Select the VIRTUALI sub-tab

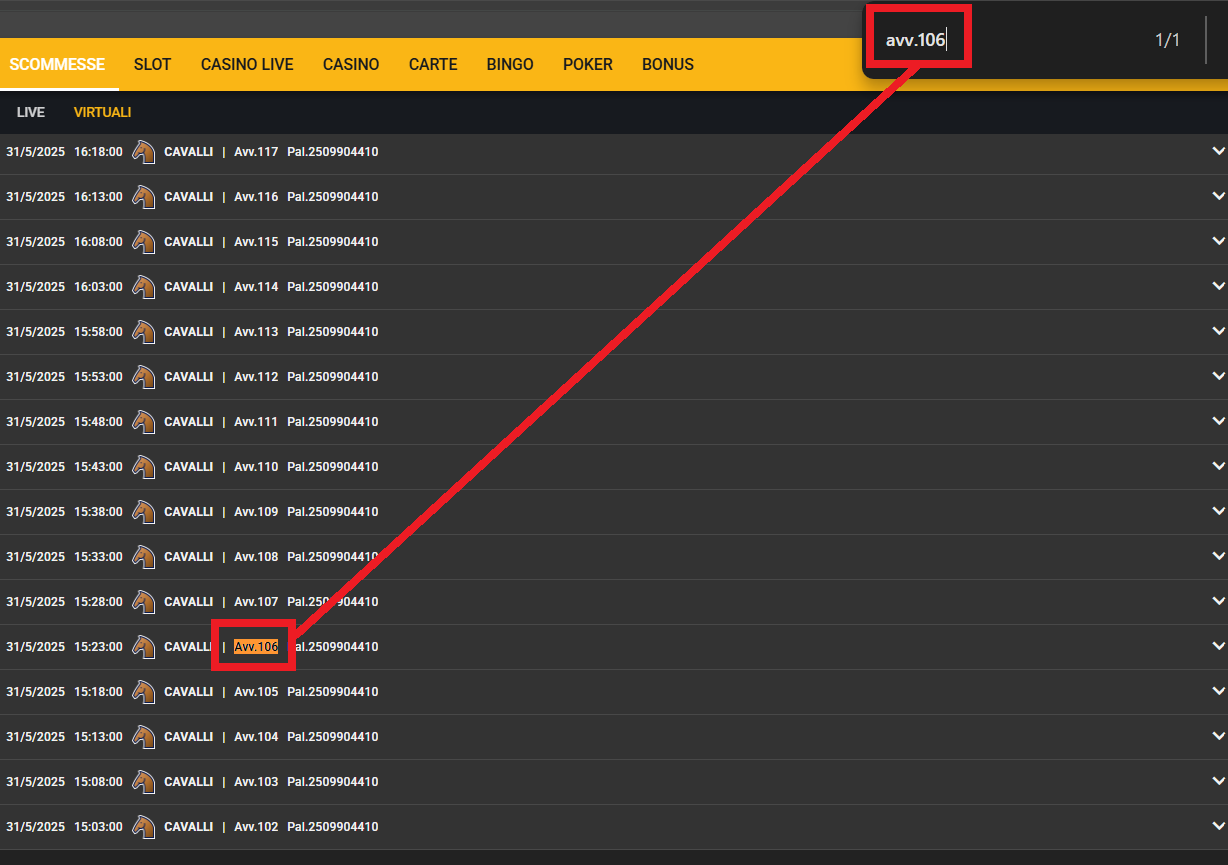point(102,112)
